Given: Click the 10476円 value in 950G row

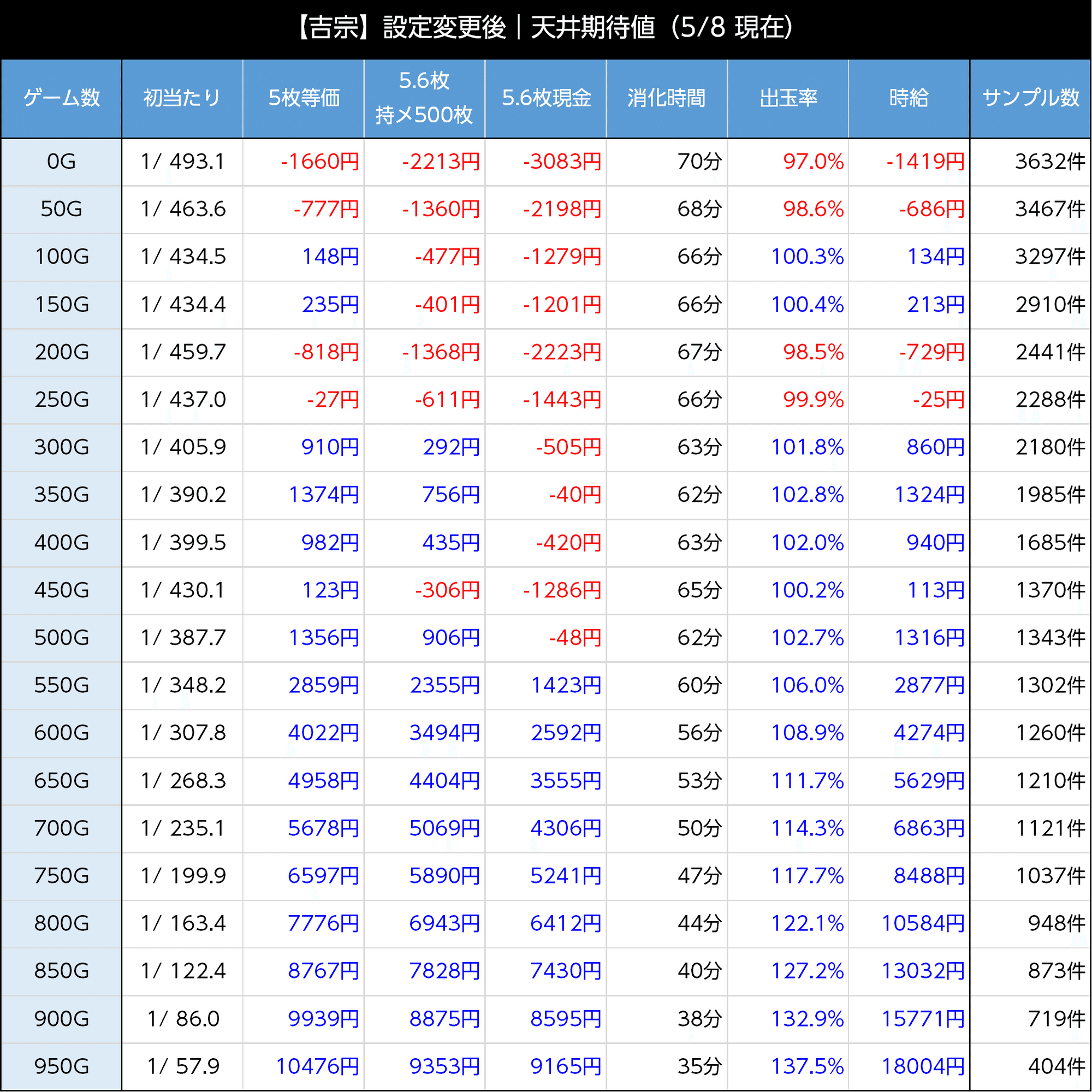Looking at the screenshot, I should (x=317, y=1066).
